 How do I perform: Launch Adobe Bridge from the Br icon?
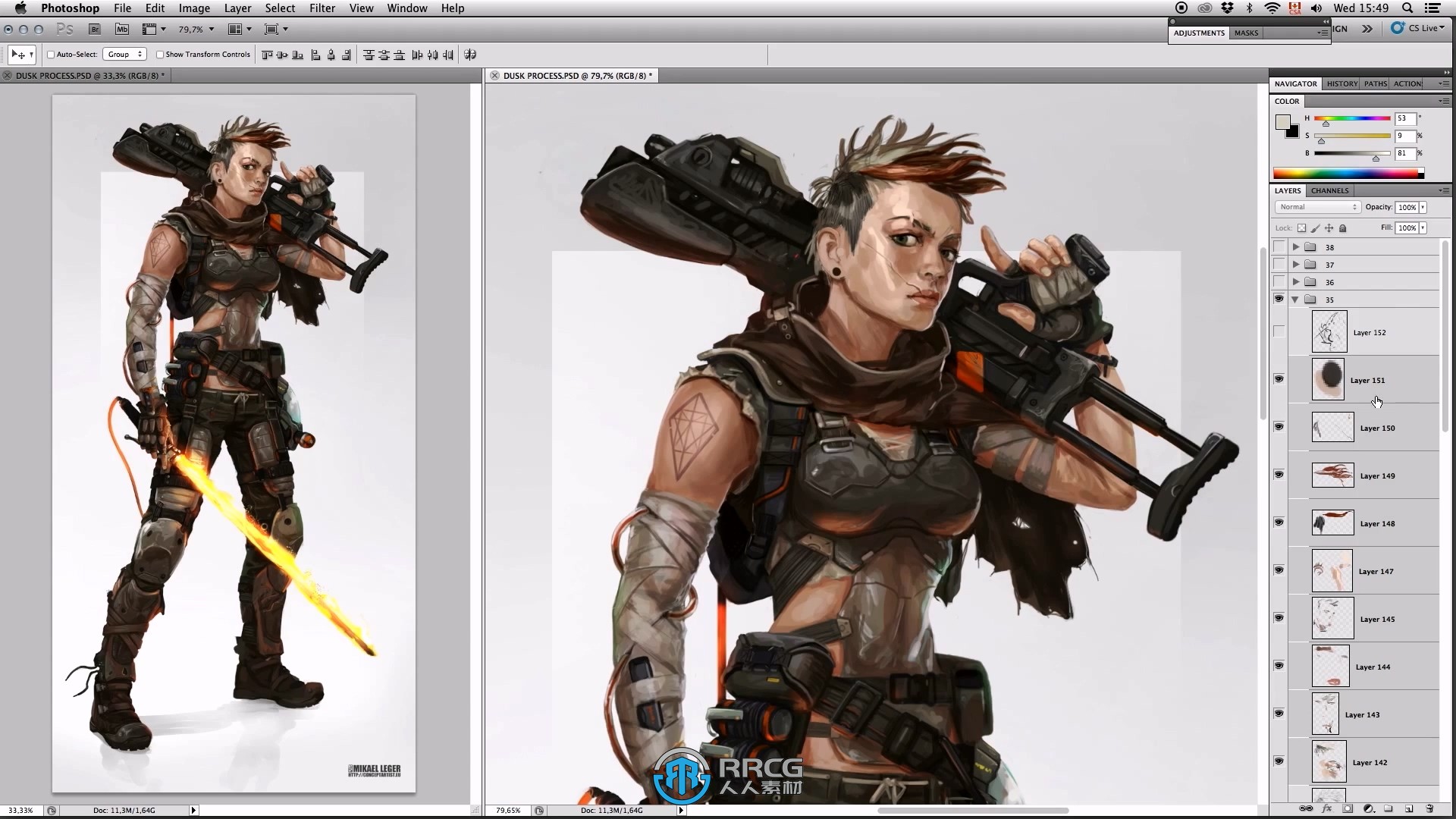95,30
